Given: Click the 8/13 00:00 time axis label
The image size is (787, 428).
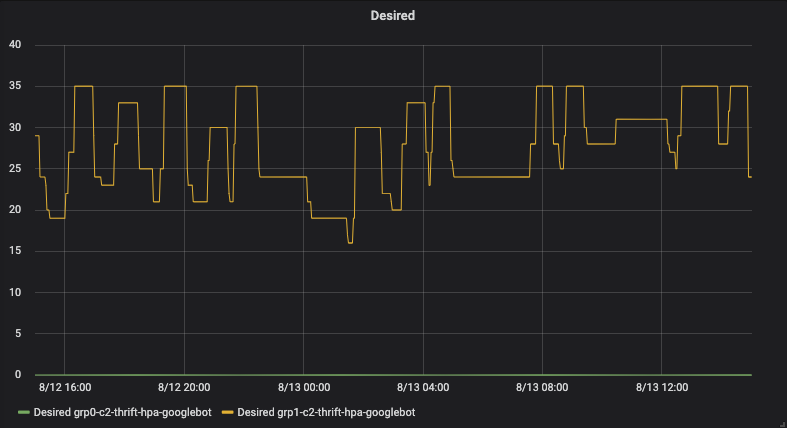Looking at the screenshot, I should [303, 387].
